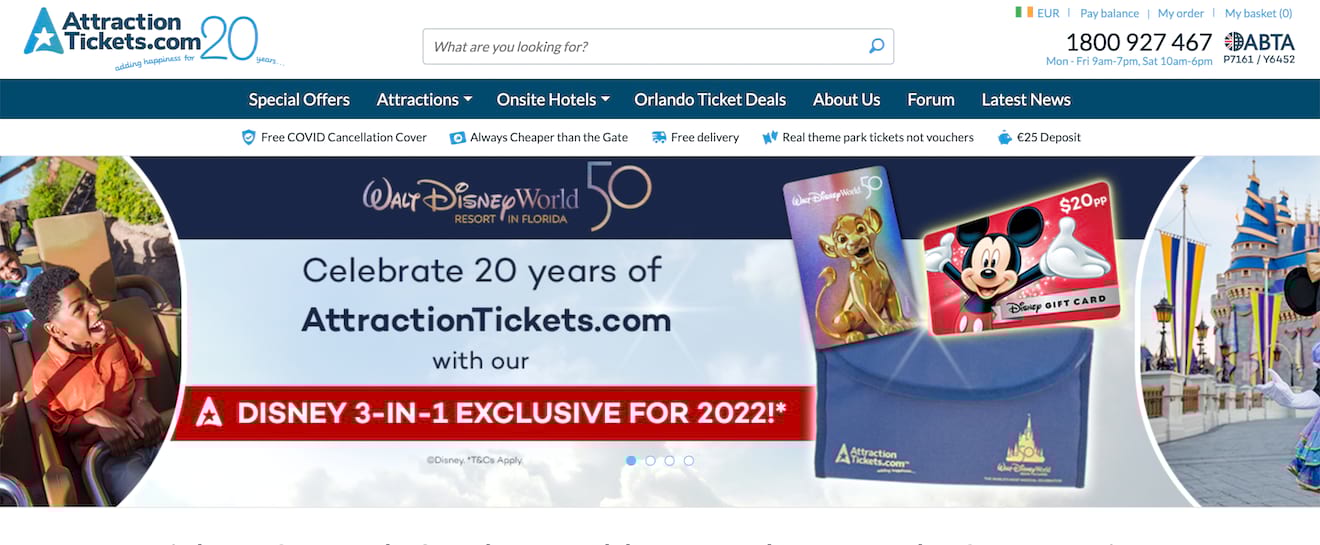Click the Free COVID Cancellation Cover shield icon
The image size is (1320, 545).
click(x=249, y=137)
